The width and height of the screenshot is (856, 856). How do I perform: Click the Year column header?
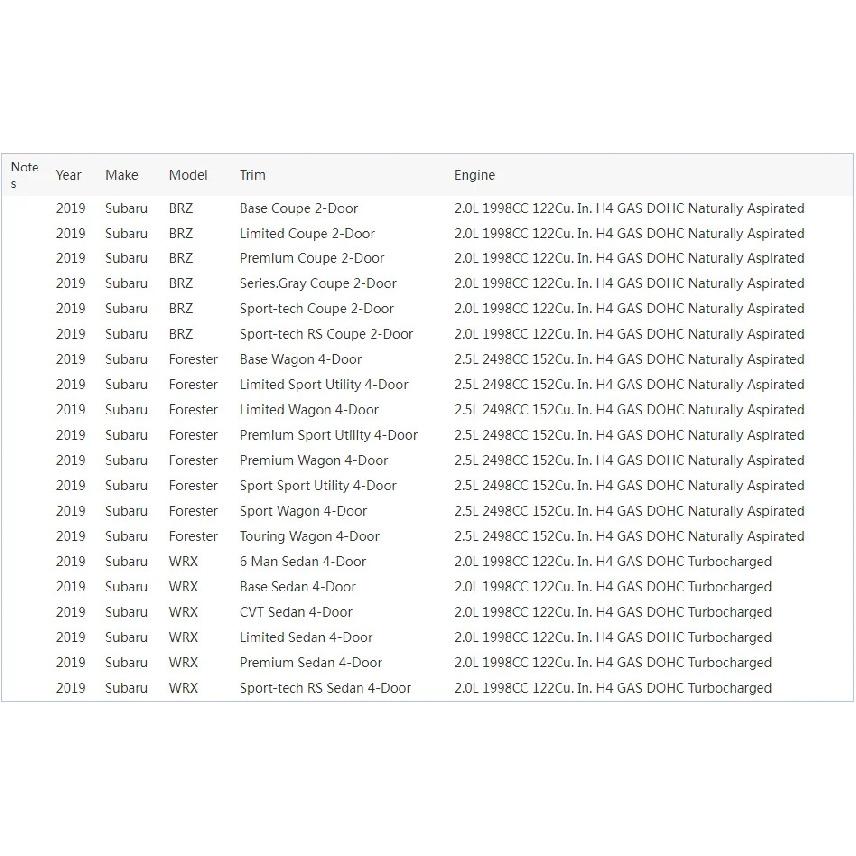tap(68, 175)
